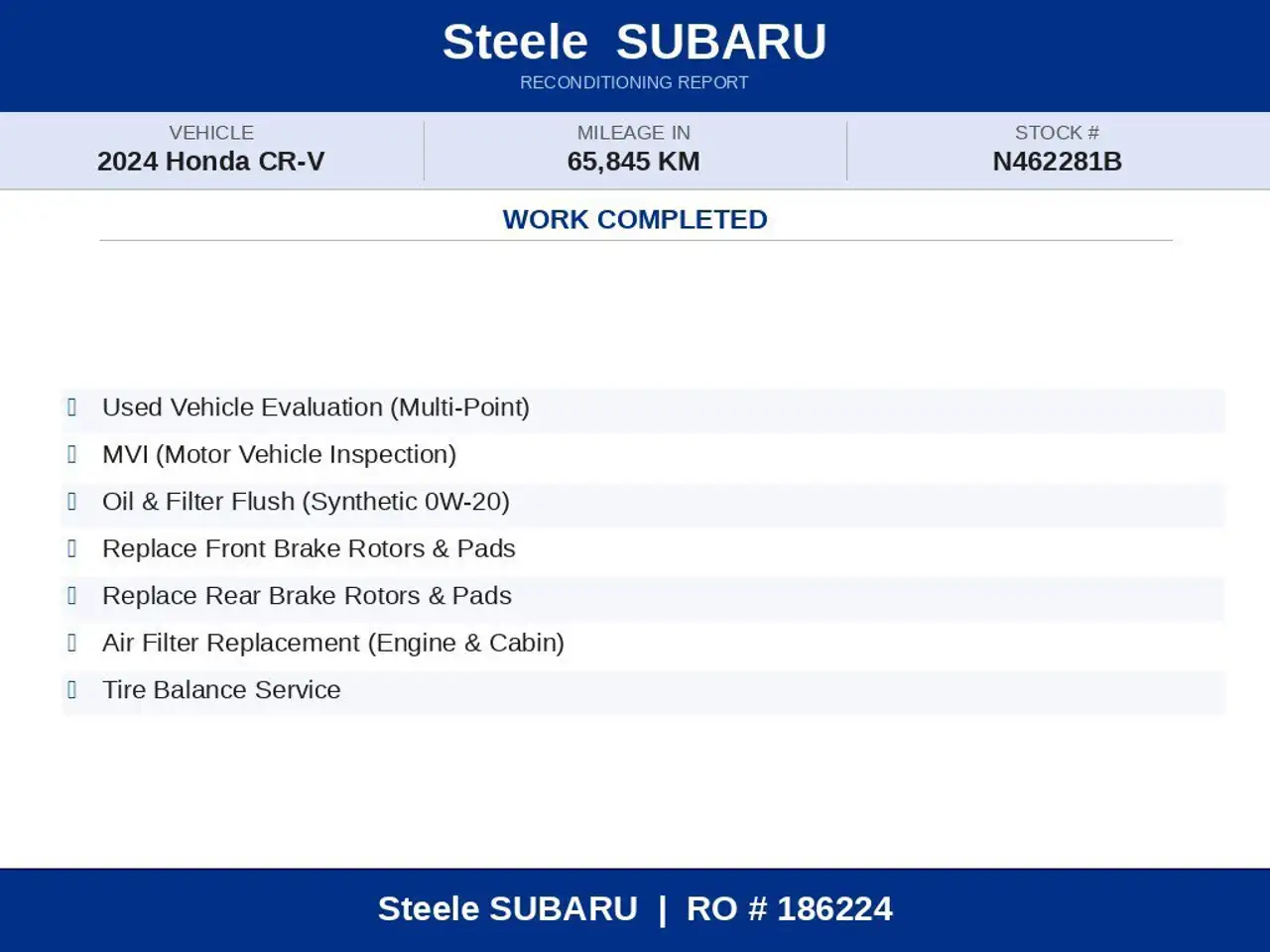The height and width of the screenshot is (952, 1270).
Task: Click the checkmark icon beside Used Vehicle Evaluation
Action: 71,408
